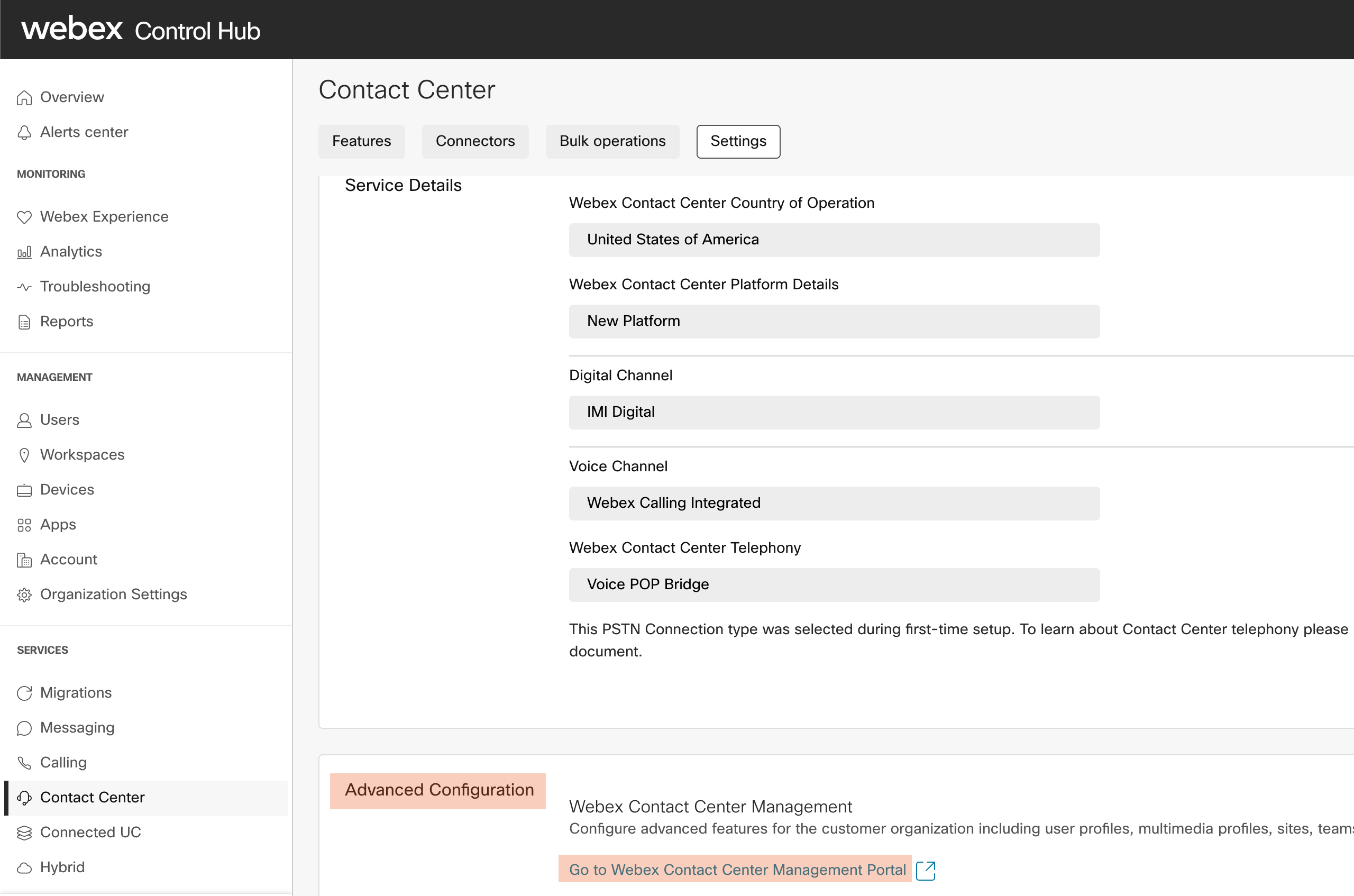The height and width of the screenshot is (896, 1354).
Task: Click the United States of America field
Action: [x=834, y=240]
